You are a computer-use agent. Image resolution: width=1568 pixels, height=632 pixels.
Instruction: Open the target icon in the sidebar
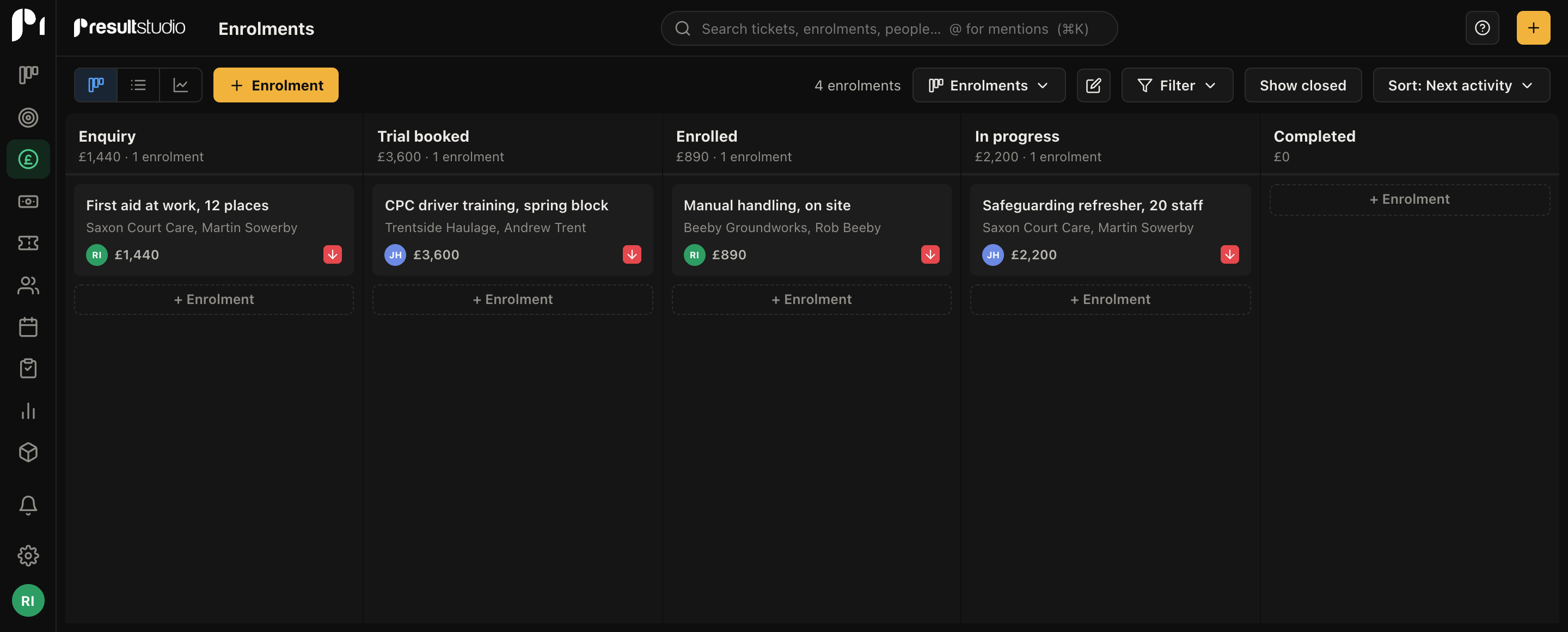point(28,118)
